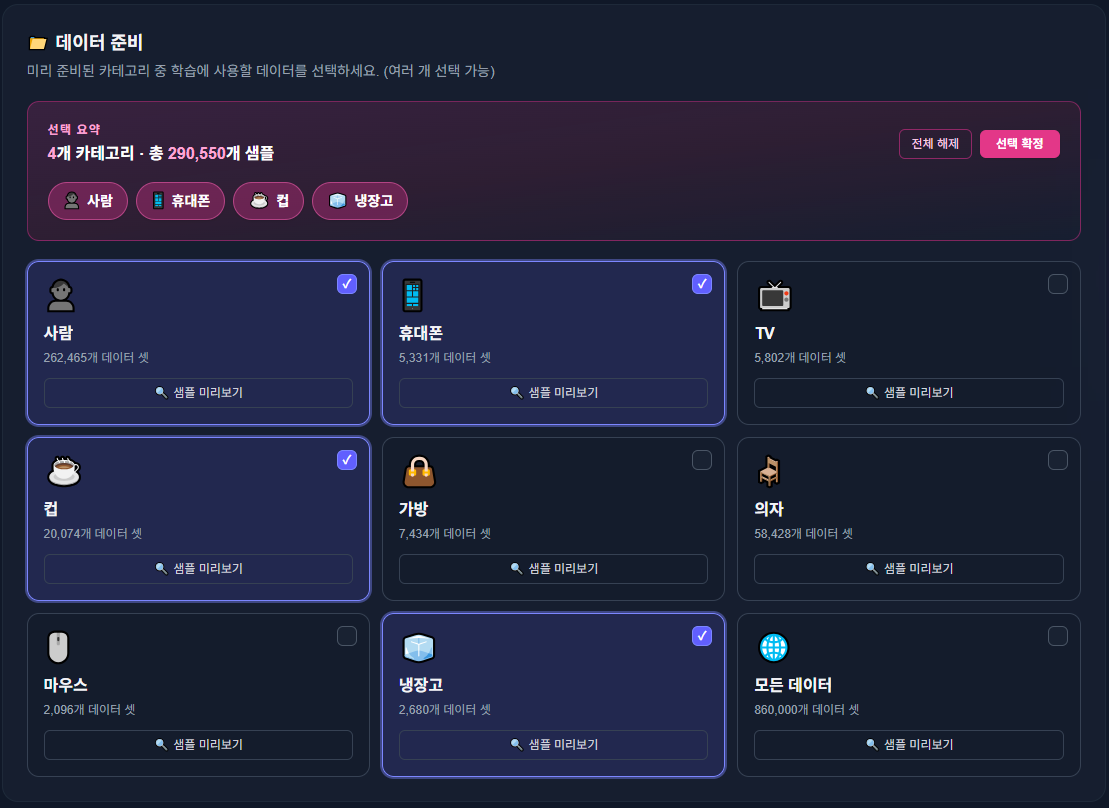Click the folder icon beside 데이터 준비 title
Image resolution: width=1109 pixels, height=808 pixels.
pos(37,43)
